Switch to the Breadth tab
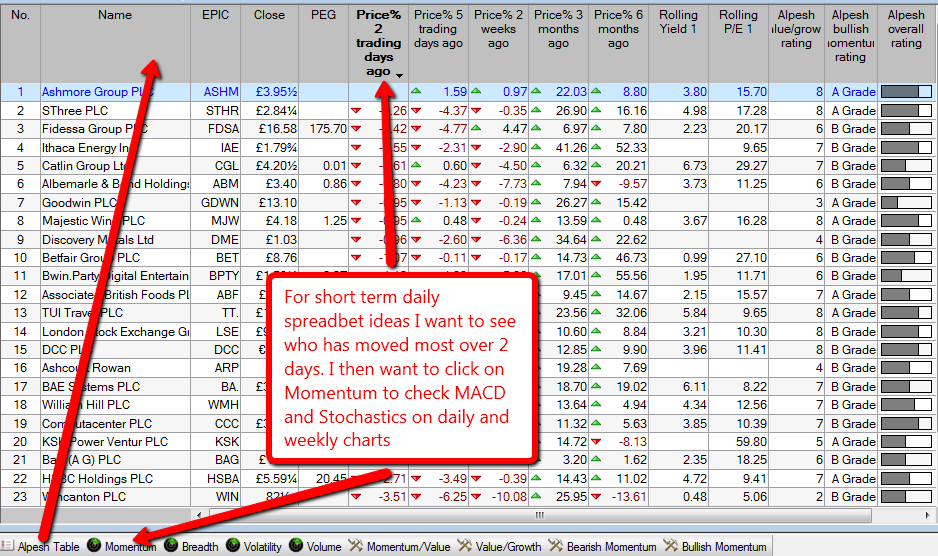This screenshot has width=938, height=556. tap(191, 546)
